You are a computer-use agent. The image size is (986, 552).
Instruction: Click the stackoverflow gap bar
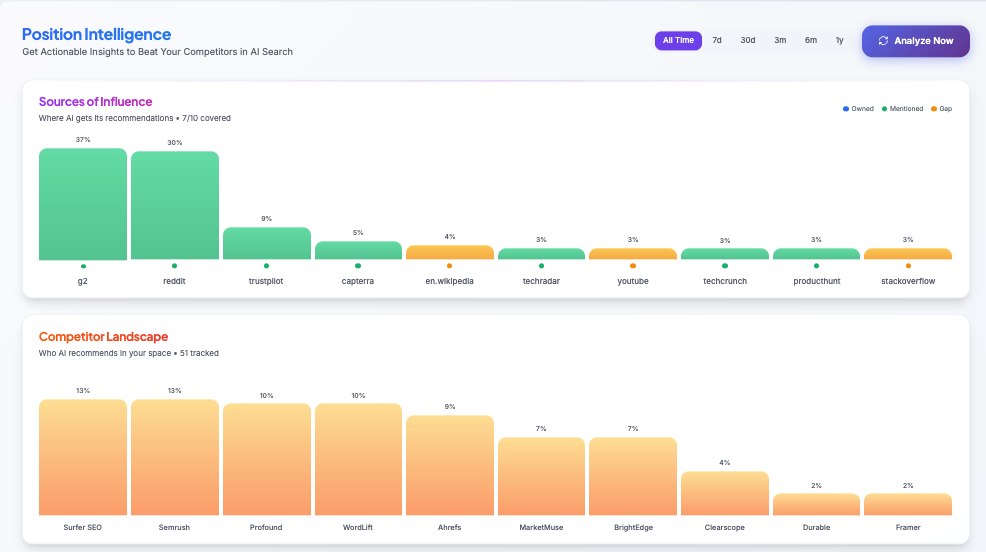(x=908, y=254)
